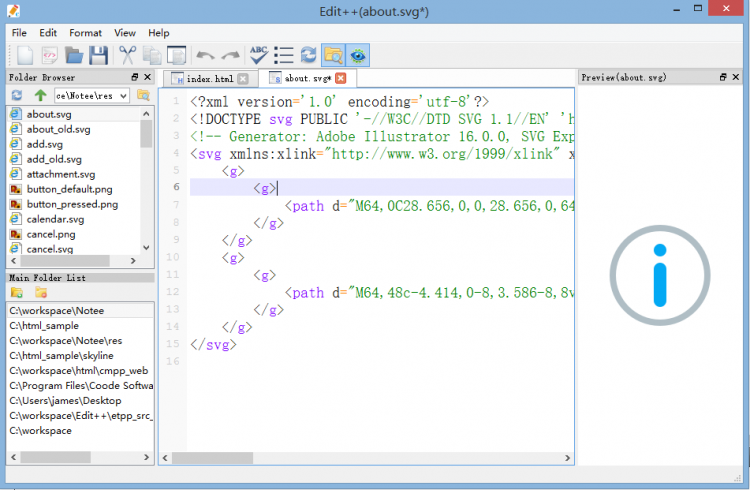Click the file list vertical scrollbar down arrow
The width and height of the screenshot is (750, 490).
[x=147, y=248]
